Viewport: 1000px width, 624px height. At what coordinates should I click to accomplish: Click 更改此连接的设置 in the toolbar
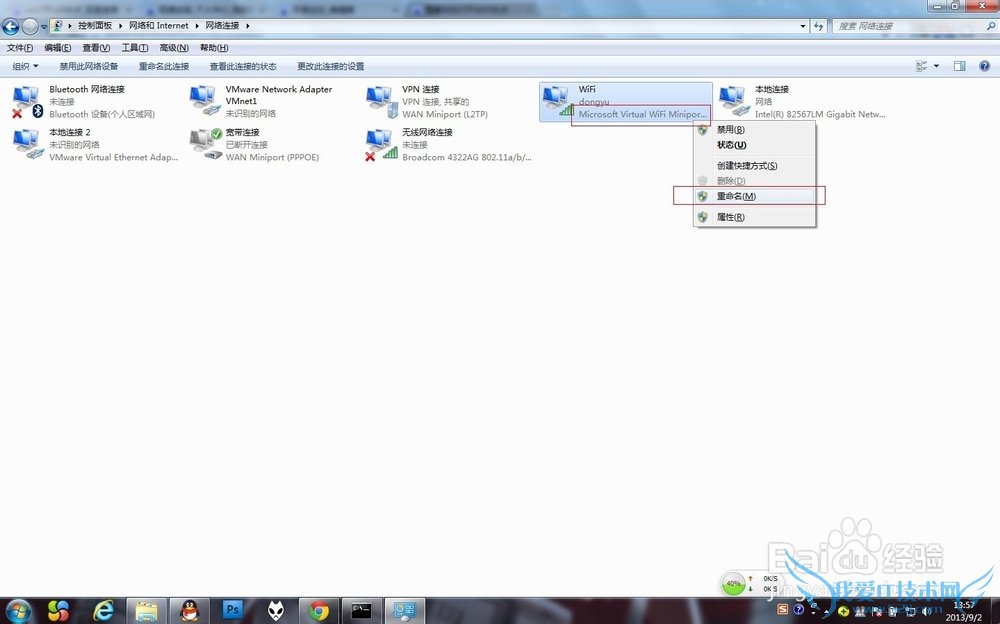tap(330, 66)
